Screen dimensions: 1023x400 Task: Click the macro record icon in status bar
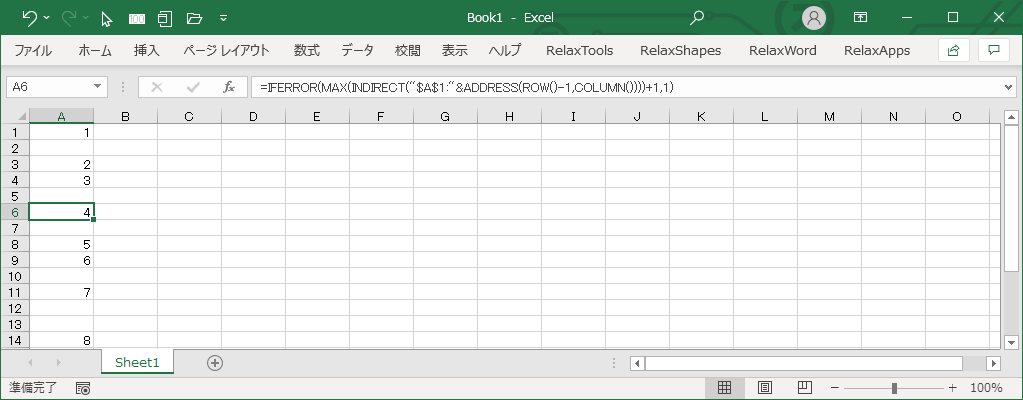click(x=83, y=388)
